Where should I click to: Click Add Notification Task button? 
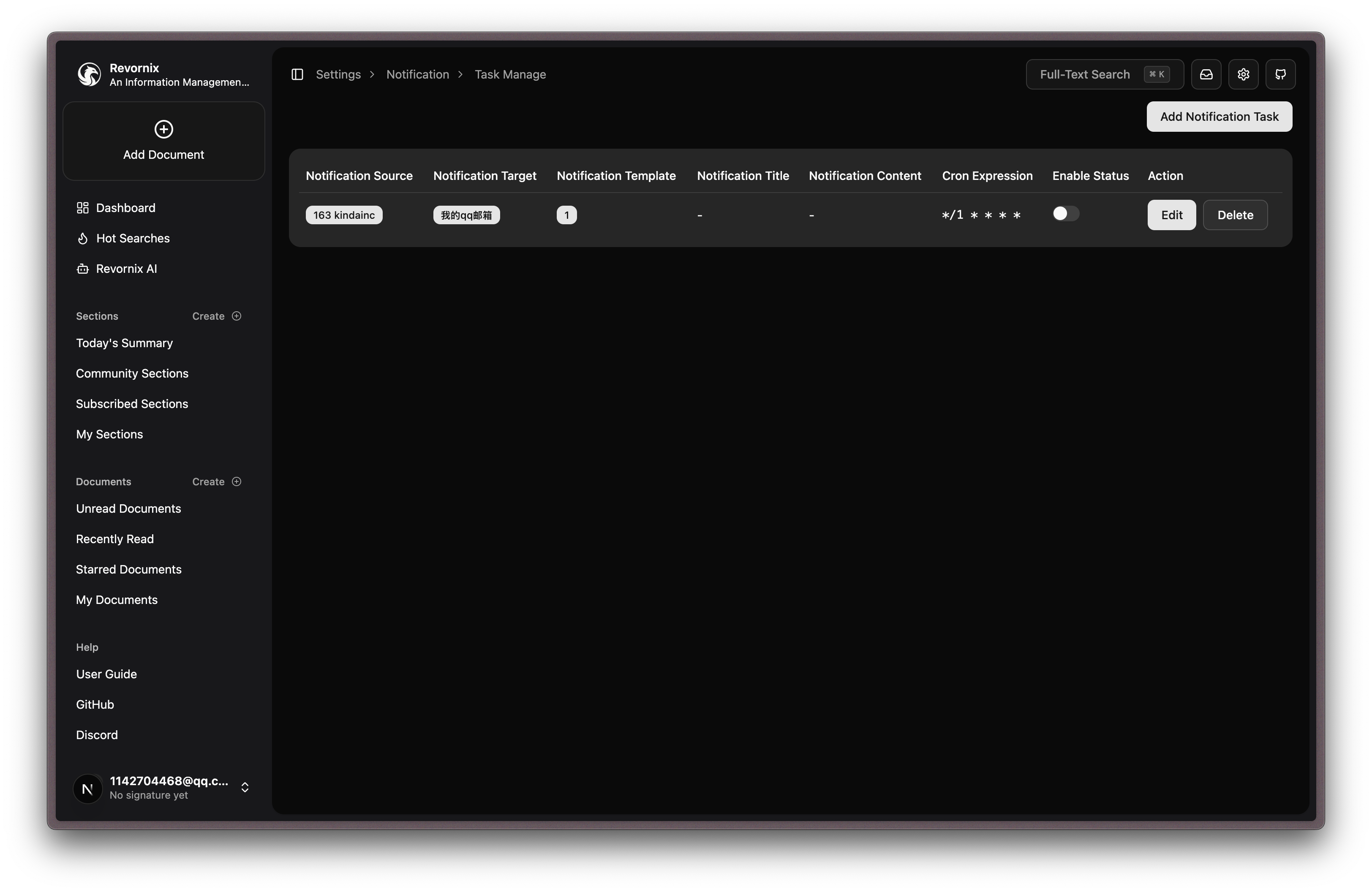[x=1219, y=117]
